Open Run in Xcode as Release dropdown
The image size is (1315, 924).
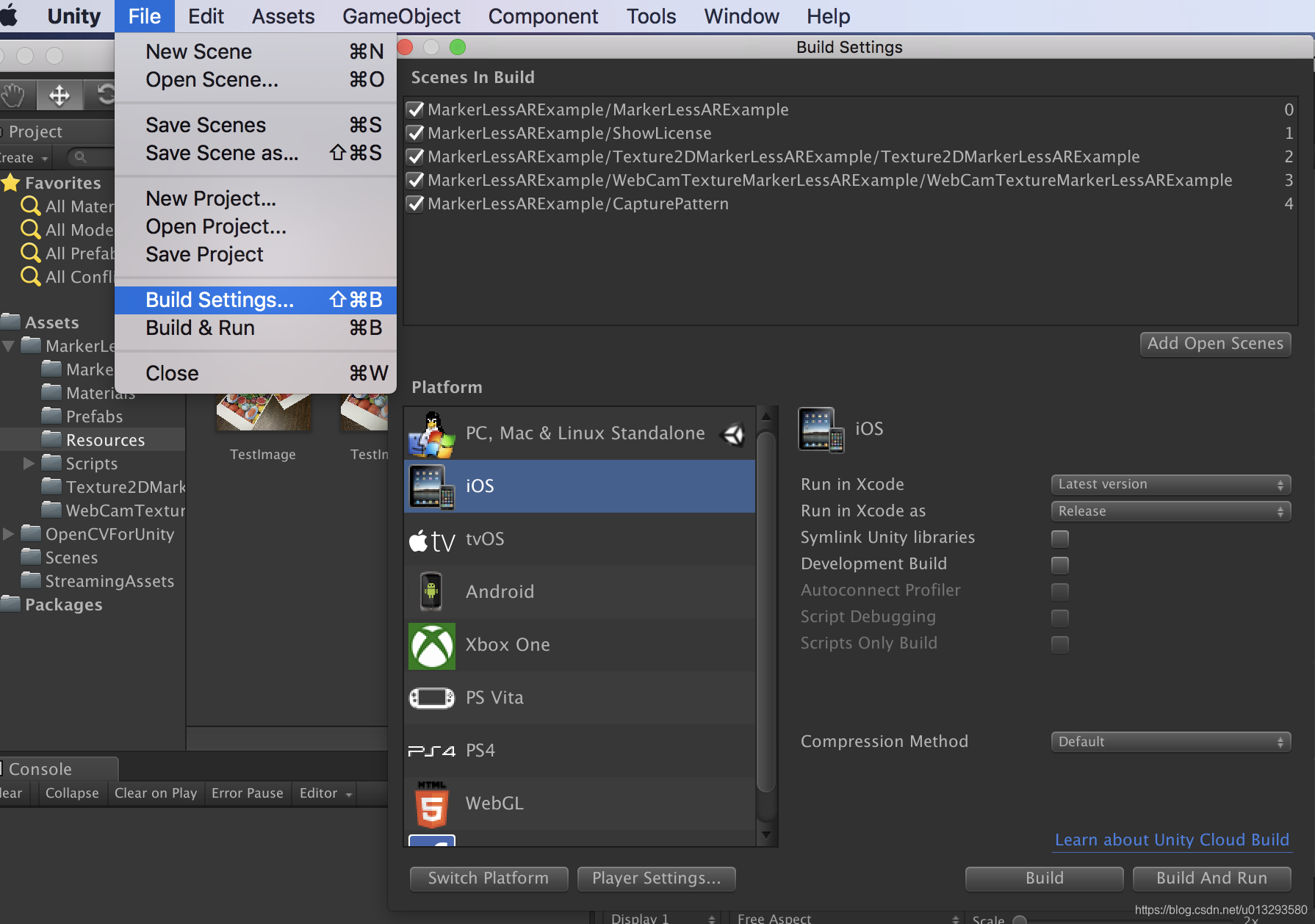(x=1171, y=511)
